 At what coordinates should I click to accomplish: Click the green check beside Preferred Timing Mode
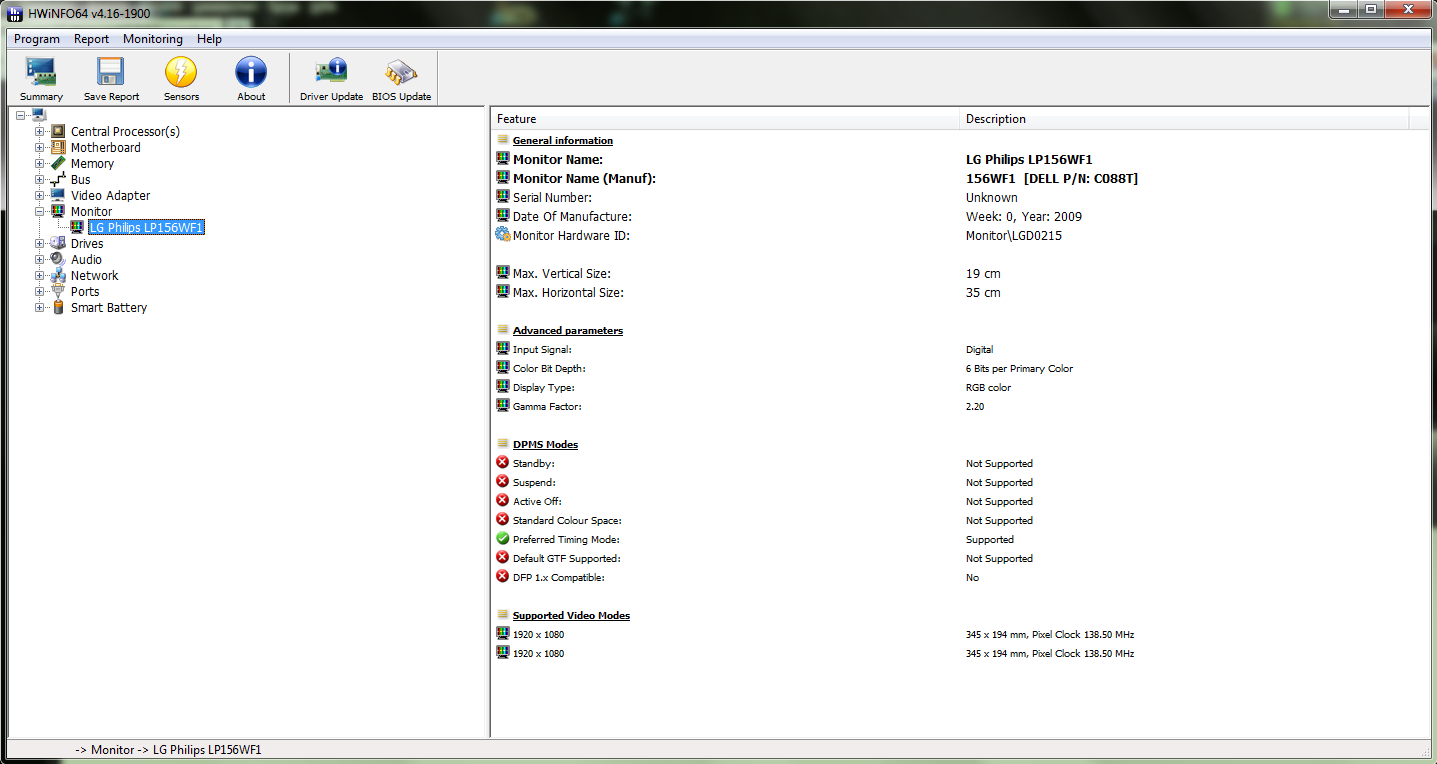[x=503, y=539]
